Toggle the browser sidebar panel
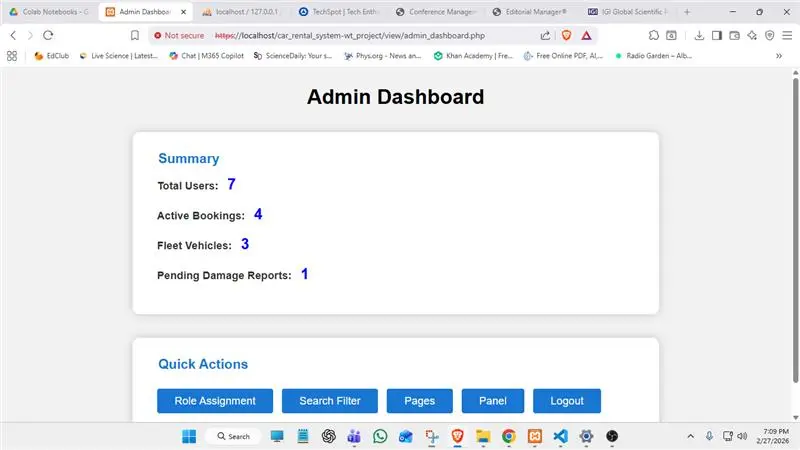Viewport: 800px width, 450px height. click(715, 35)
